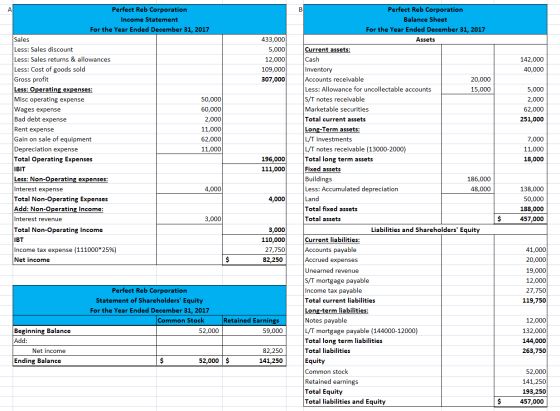
Task: Select 'L/T mortgage payable (144000-12000)' label
Action: [x=361, y=331]
